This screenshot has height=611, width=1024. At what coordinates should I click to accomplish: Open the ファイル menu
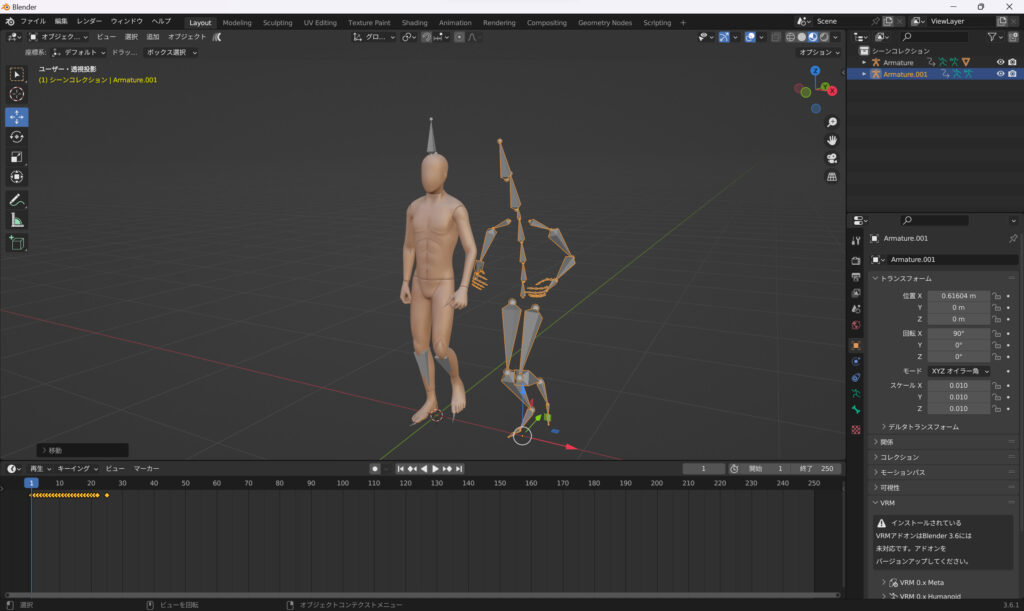pyautogui.click(x=33, y=21)
